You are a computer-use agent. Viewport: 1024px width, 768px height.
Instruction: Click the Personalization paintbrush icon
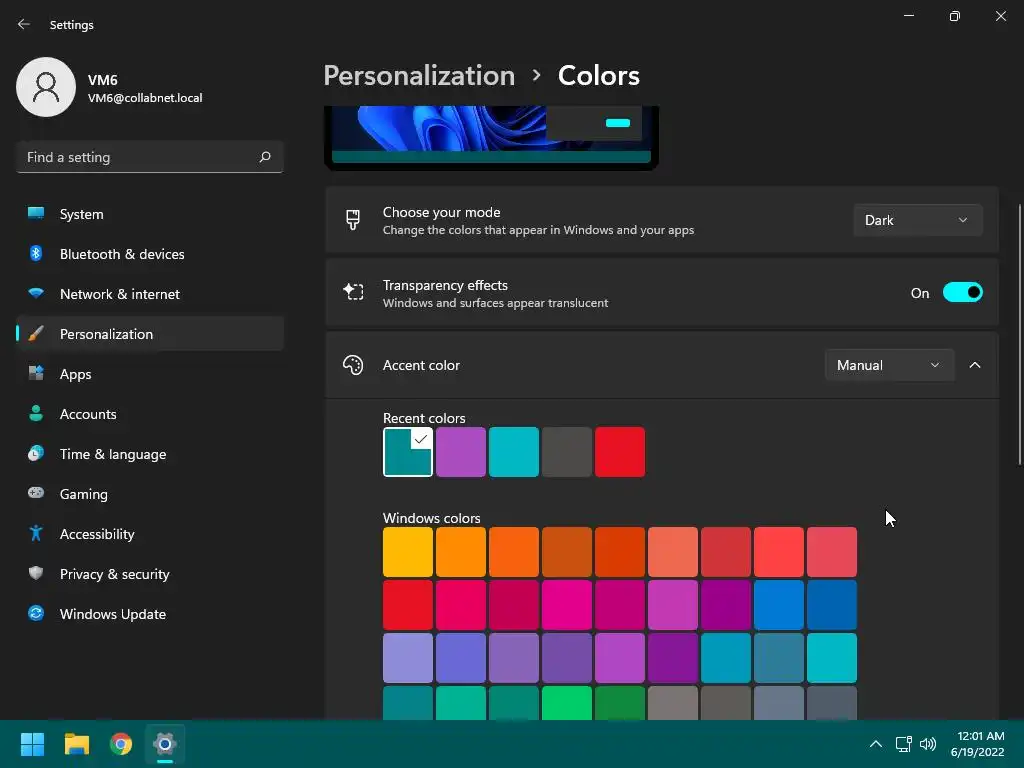click(36, 334)
